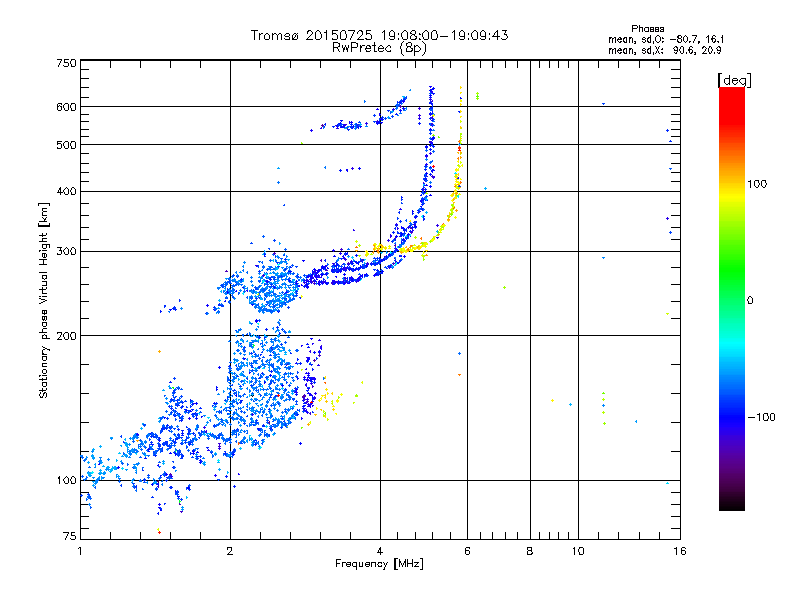Click the 'Stationary phase Virtual Height [km]' axis label
This screenshot has width=800, height=600.
pos(44,300)
